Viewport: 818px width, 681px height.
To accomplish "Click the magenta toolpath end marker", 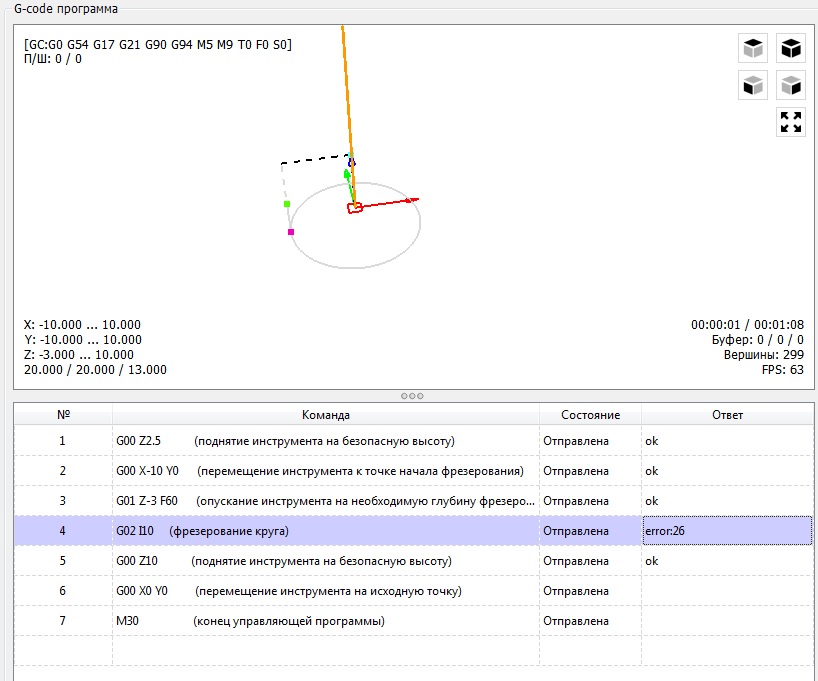I will (x=291, y=232).
